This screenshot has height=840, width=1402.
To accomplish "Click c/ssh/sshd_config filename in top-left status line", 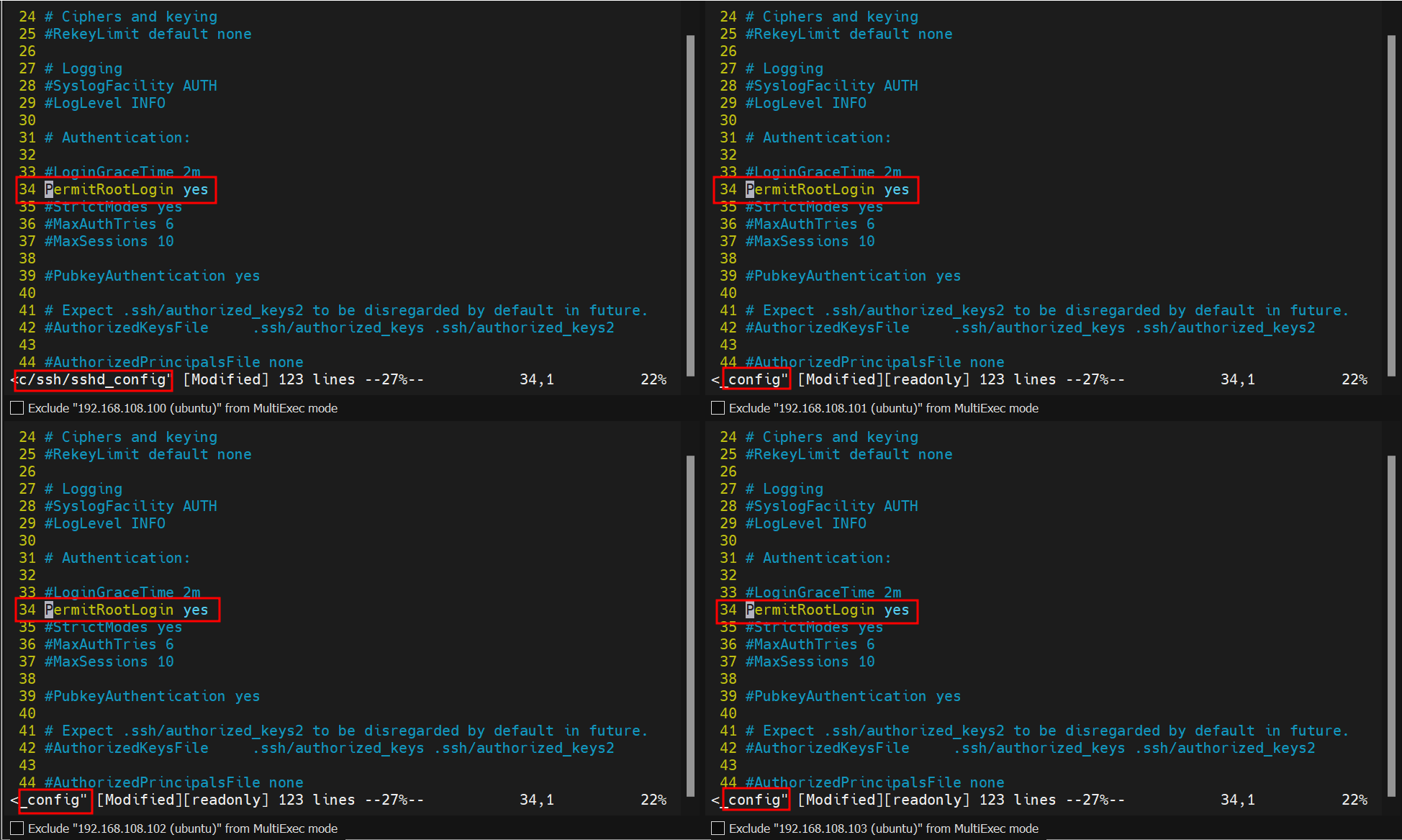I will pyautogui.click(x=94, y=379).
